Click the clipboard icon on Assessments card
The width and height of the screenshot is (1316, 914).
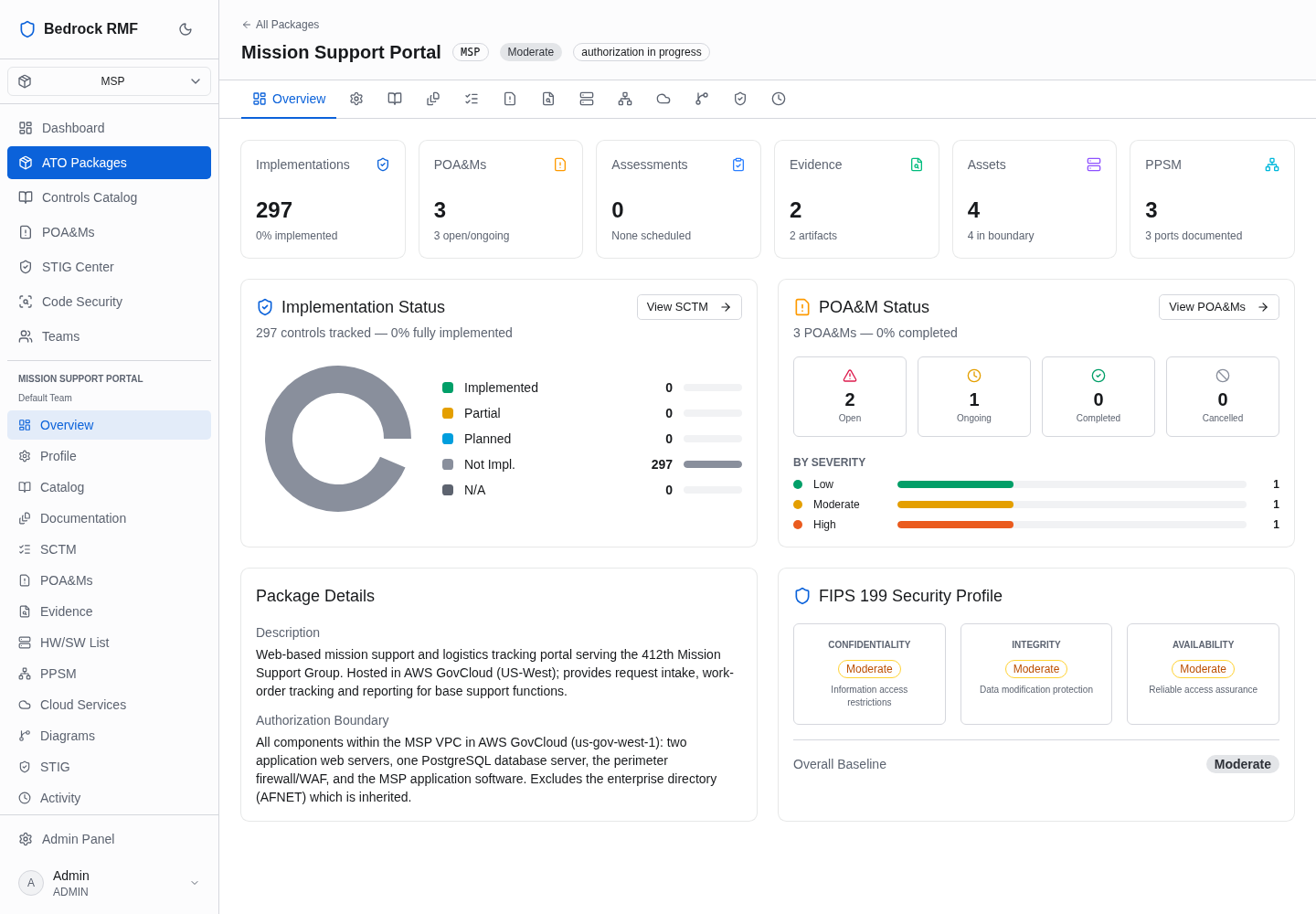point(738,165)
